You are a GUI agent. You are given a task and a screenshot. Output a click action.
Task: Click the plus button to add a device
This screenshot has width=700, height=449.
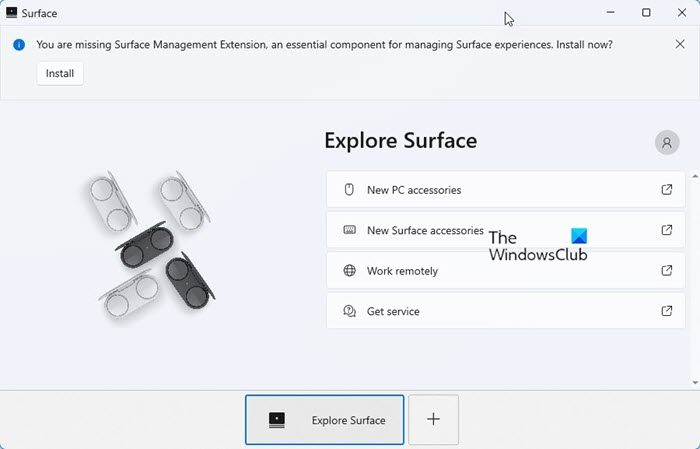433,420
